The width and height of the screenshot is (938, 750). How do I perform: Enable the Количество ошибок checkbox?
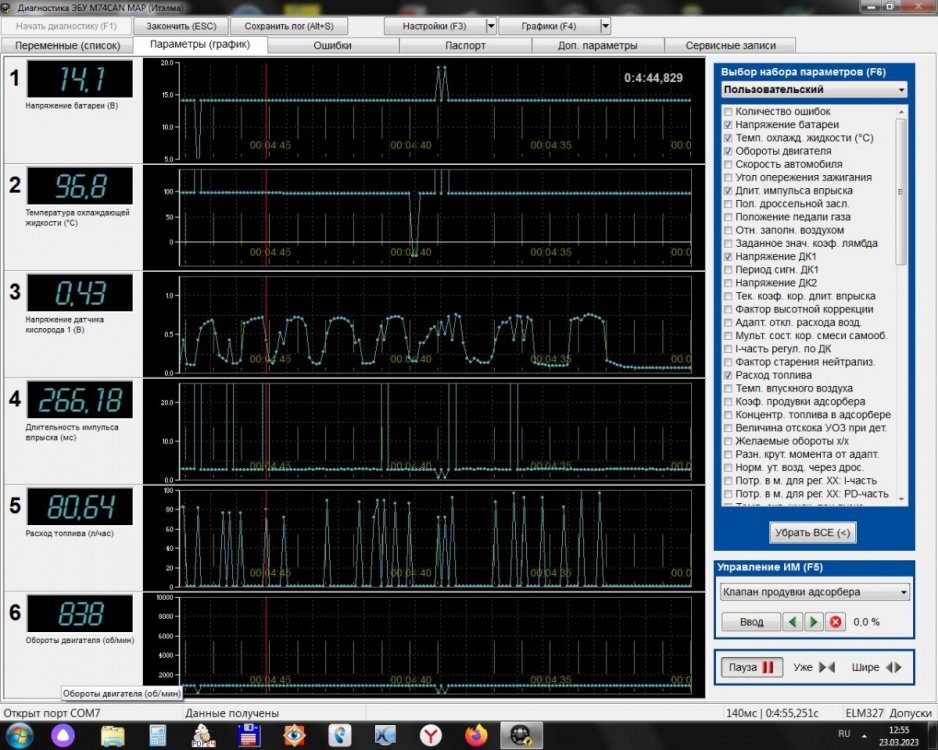pyautogui.click(x=728, y=111)
